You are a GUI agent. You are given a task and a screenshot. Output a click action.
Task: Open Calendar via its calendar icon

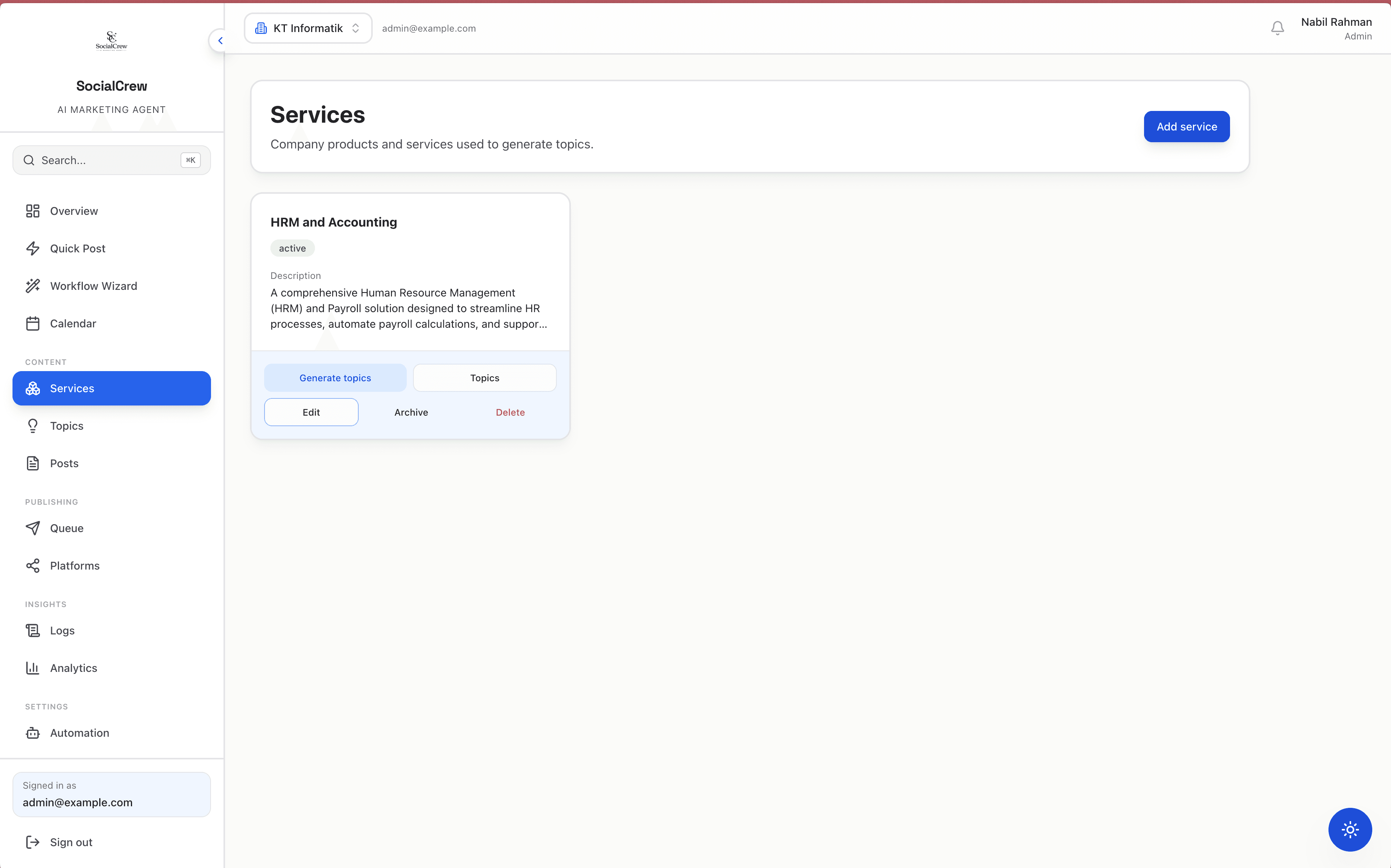pyautogui.click(x=33, y=323)
